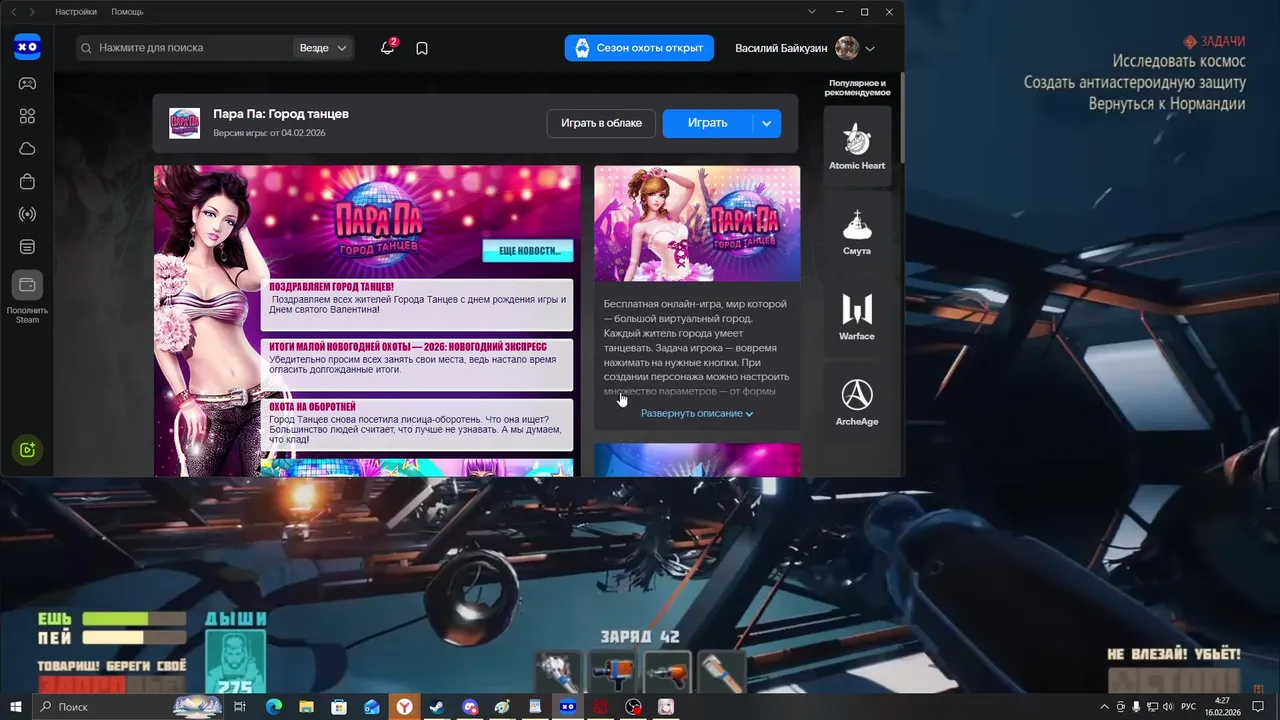
Task: Open the Настройки menu
Action: 76,12
